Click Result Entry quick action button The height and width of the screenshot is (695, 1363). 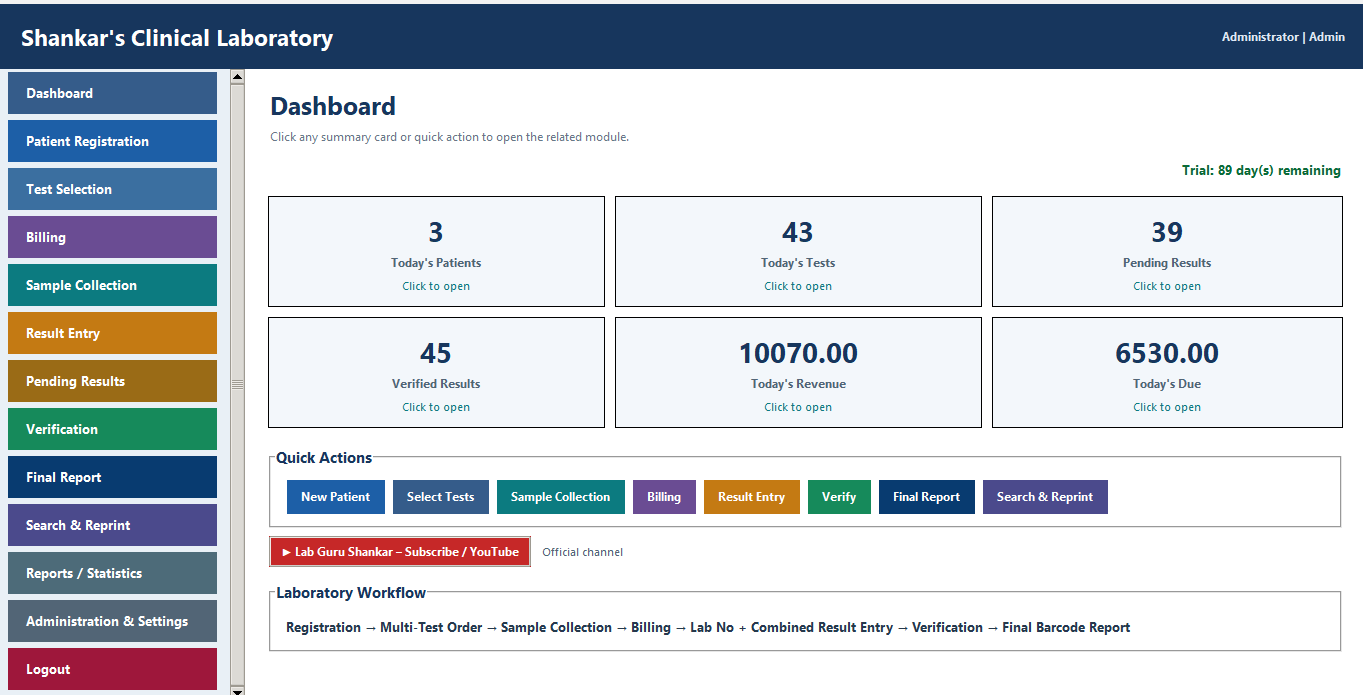tap(751, 497)
